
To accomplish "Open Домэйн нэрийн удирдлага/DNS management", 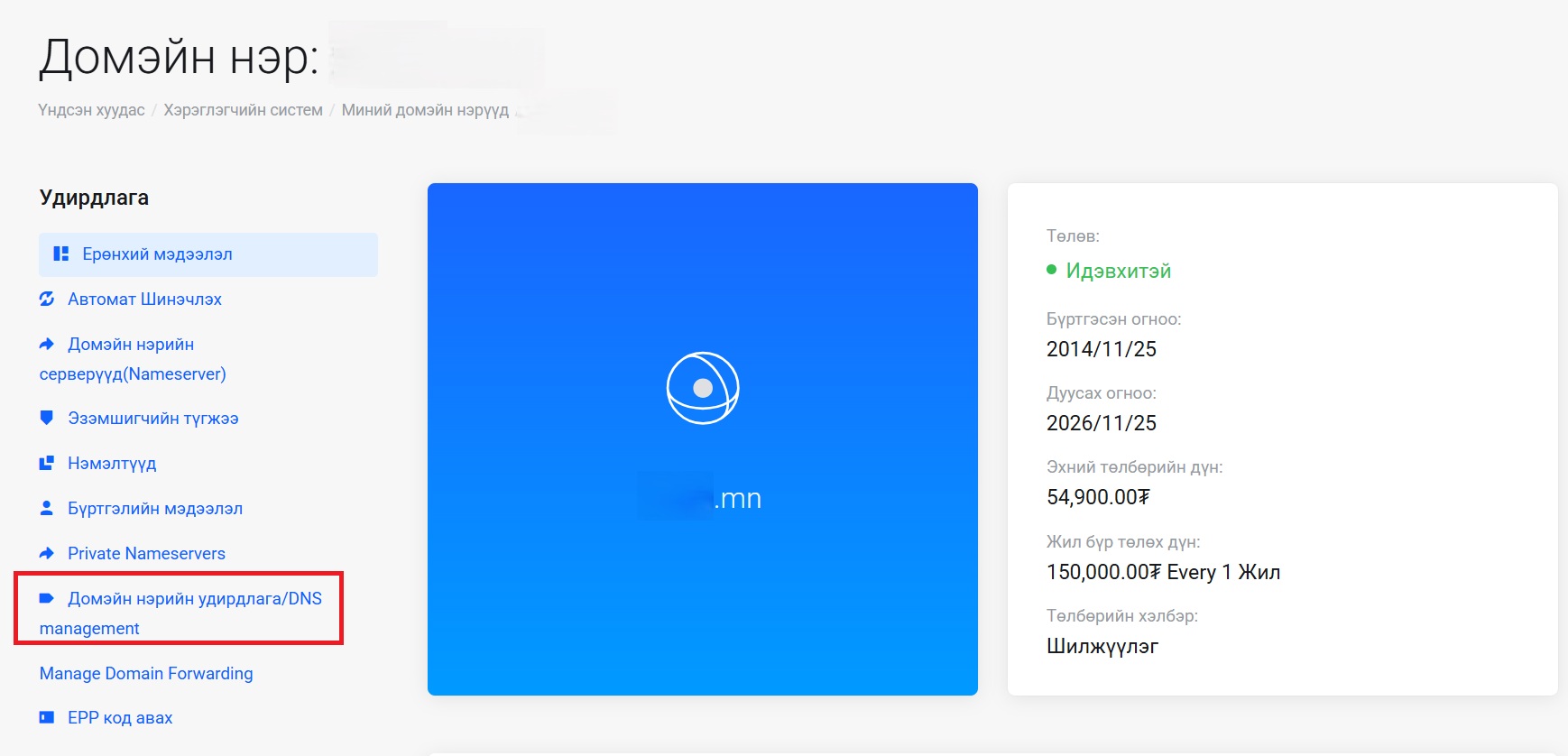I will (194, 599).
